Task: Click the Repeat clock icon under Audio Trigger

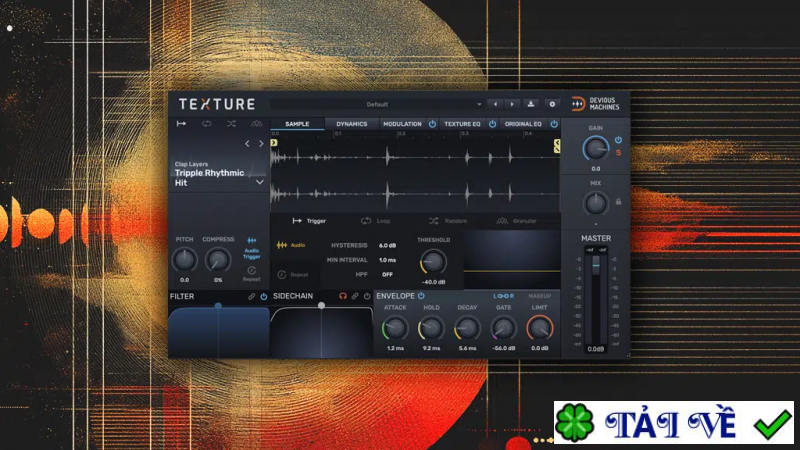Action: click(x=252, y=270)
